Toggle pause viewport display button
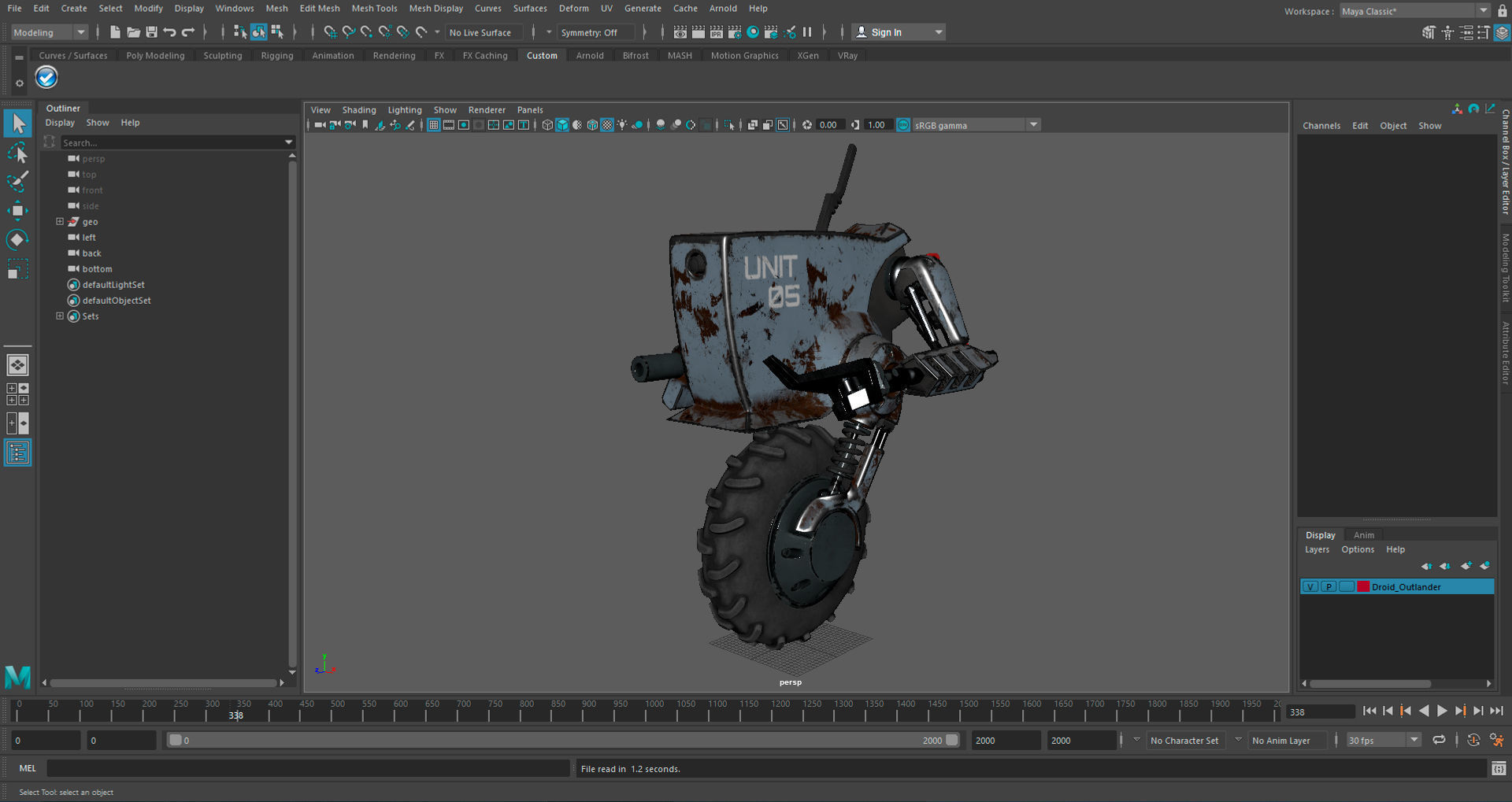1512x802 pixels. tap(807, 32)
